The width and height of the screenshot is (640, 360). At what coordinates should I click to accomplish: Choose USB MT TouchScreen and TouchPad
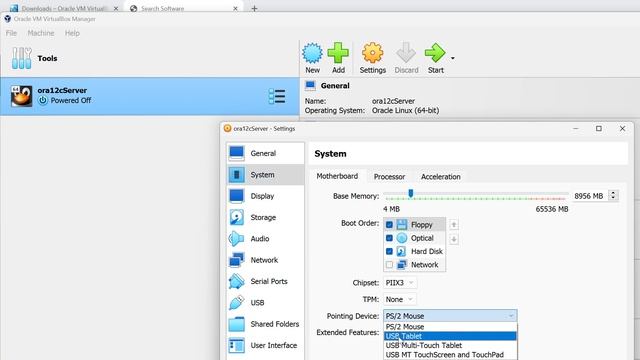tap(450, 355)
